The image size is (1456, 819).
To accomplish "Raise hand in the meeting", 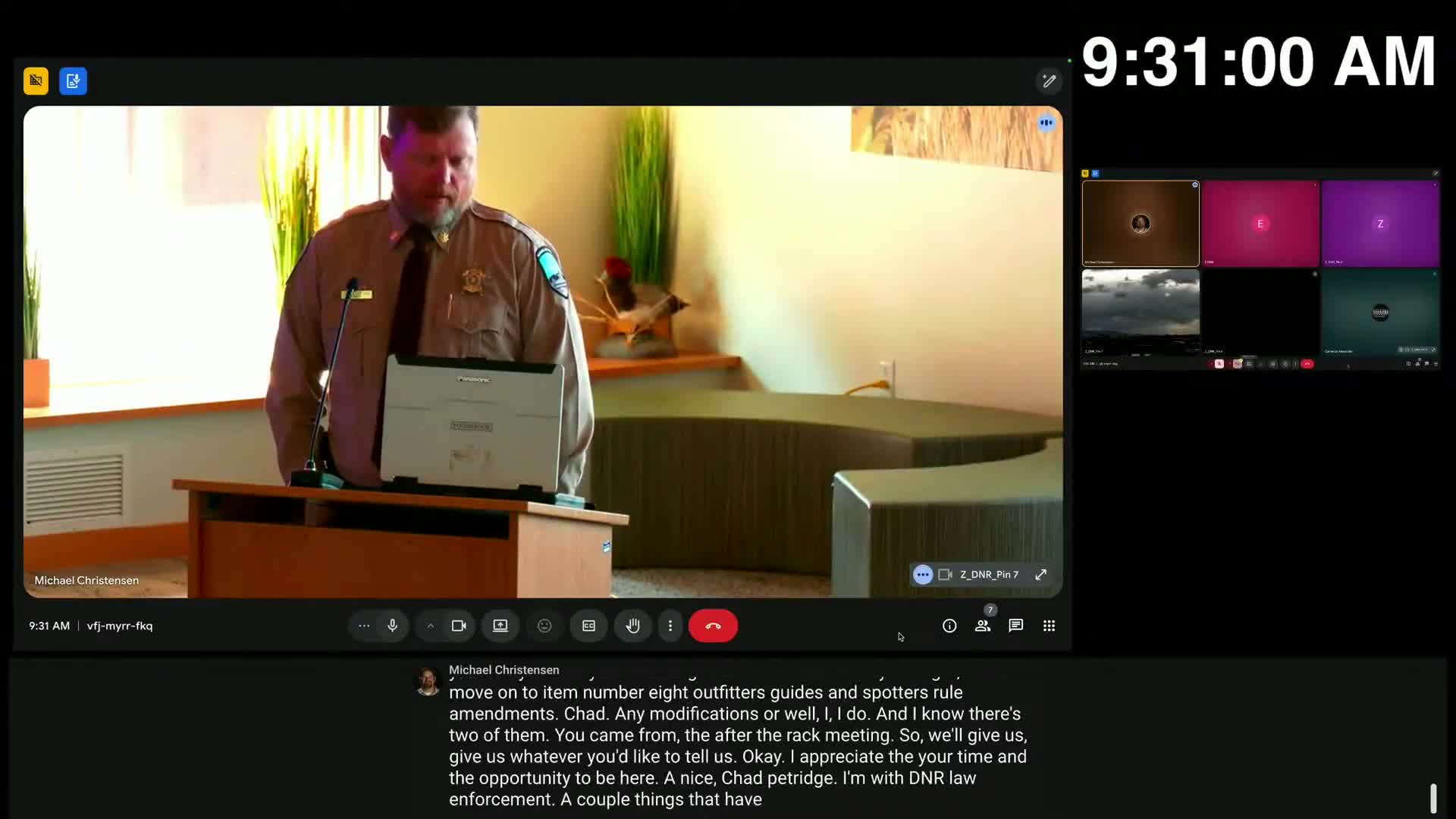I will pyautogui.click(x=632, y=626).
